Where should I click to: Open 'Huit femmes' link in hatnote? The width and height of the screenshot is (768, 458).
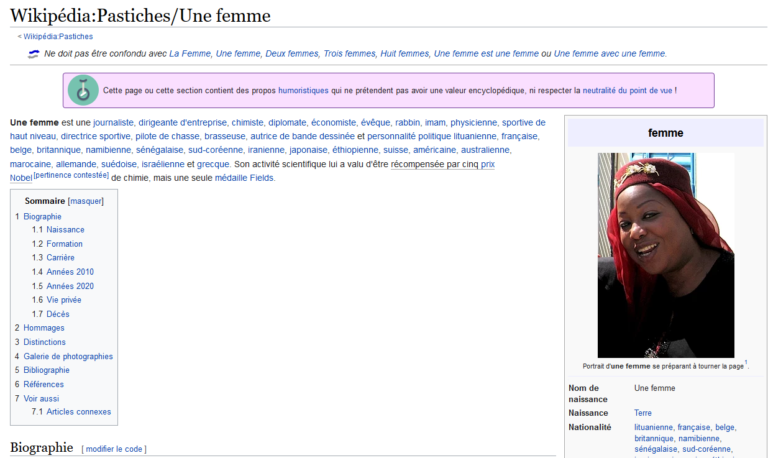405,53
